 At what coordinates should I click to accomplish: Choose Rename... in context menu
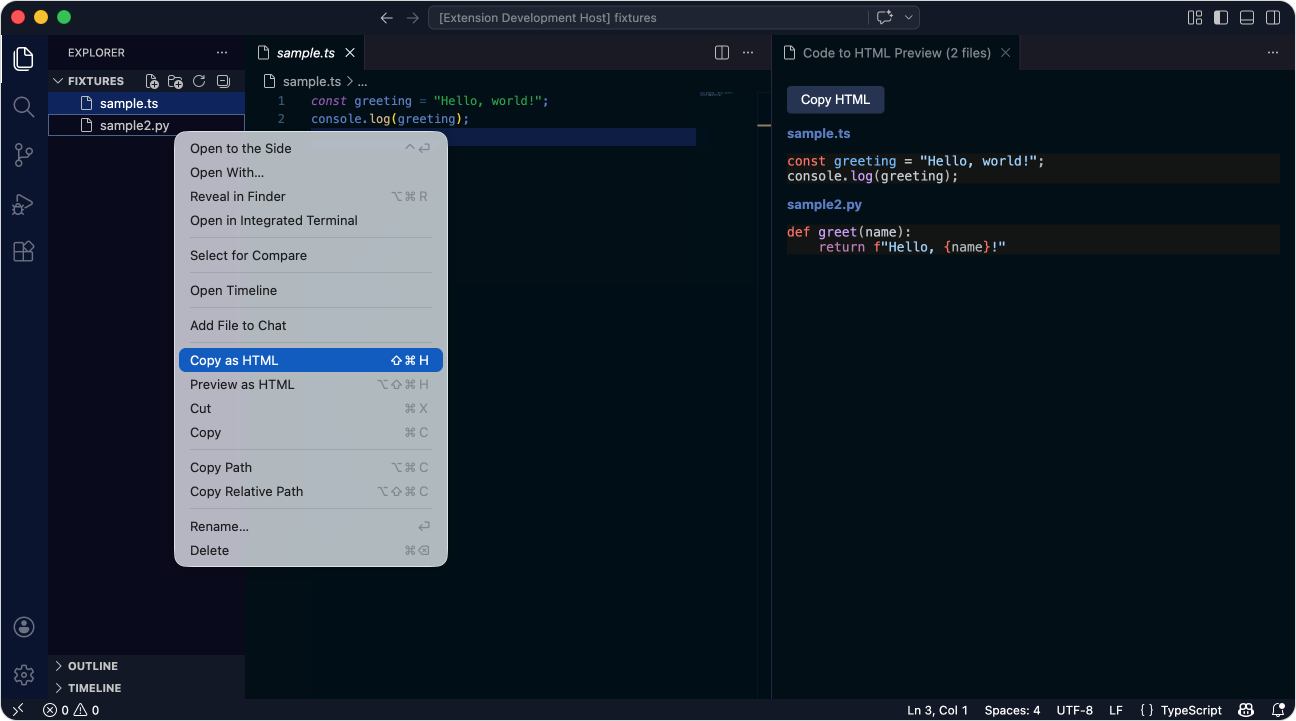coord(311,526)
